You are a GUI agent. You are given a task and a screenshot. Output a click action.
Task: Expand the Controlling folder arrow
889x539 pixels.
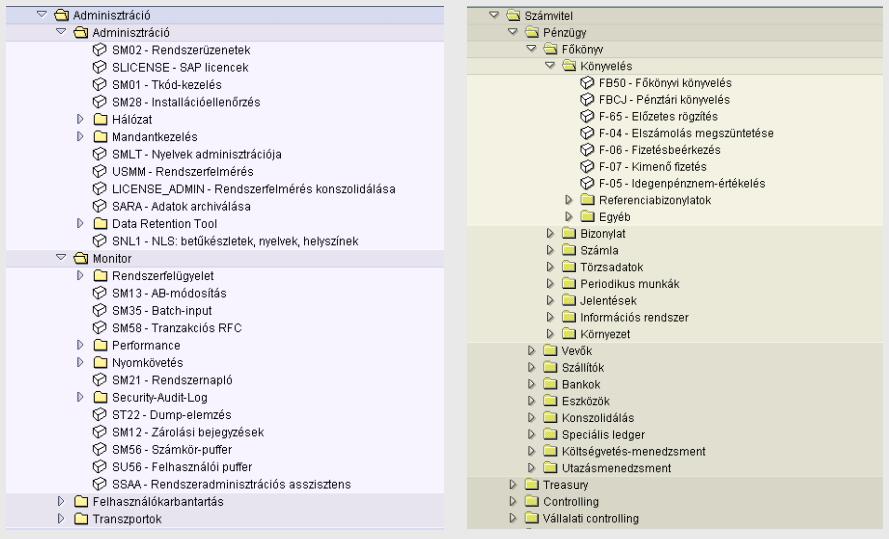513,502
